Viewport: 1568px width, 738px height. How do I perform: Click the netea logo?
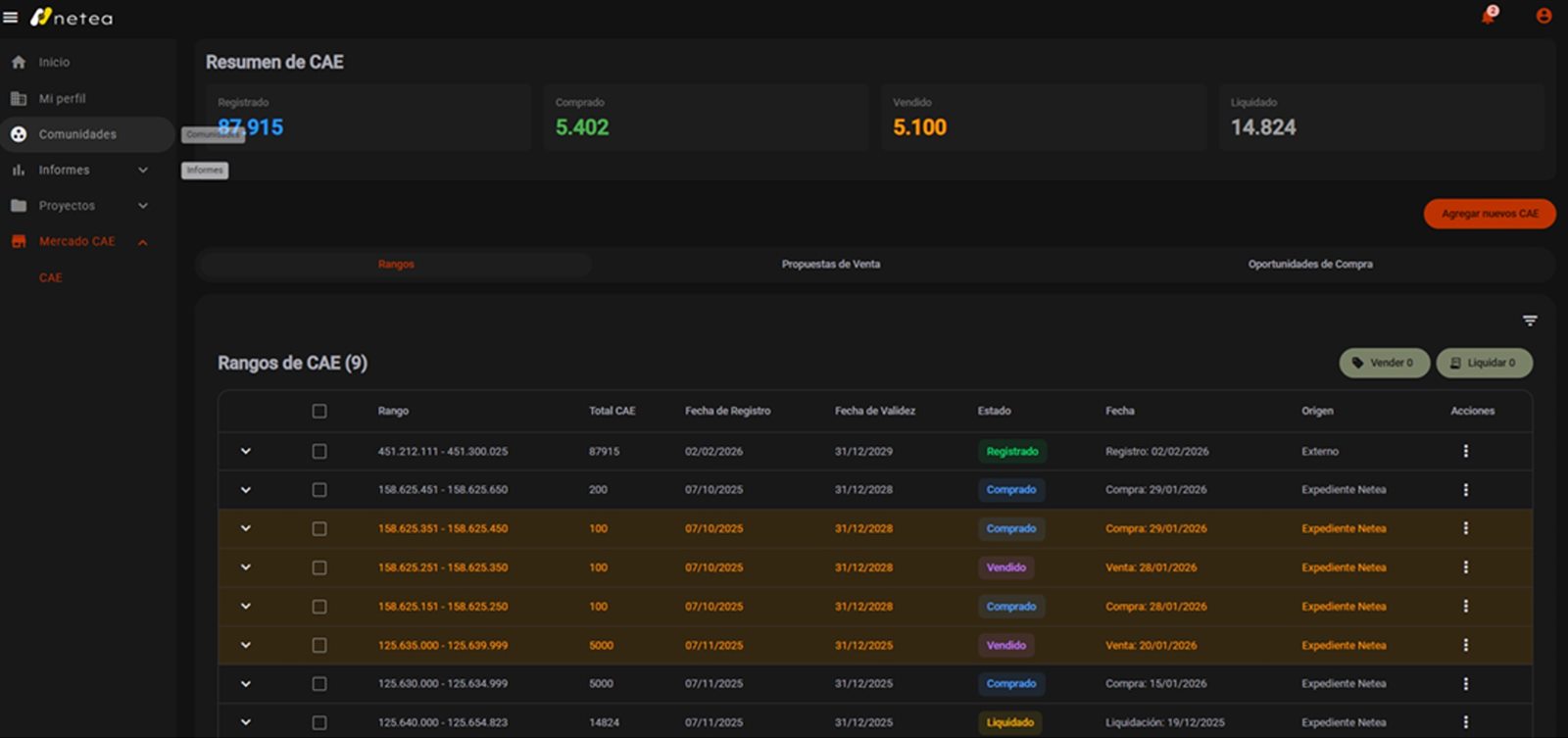click(72, 18)
